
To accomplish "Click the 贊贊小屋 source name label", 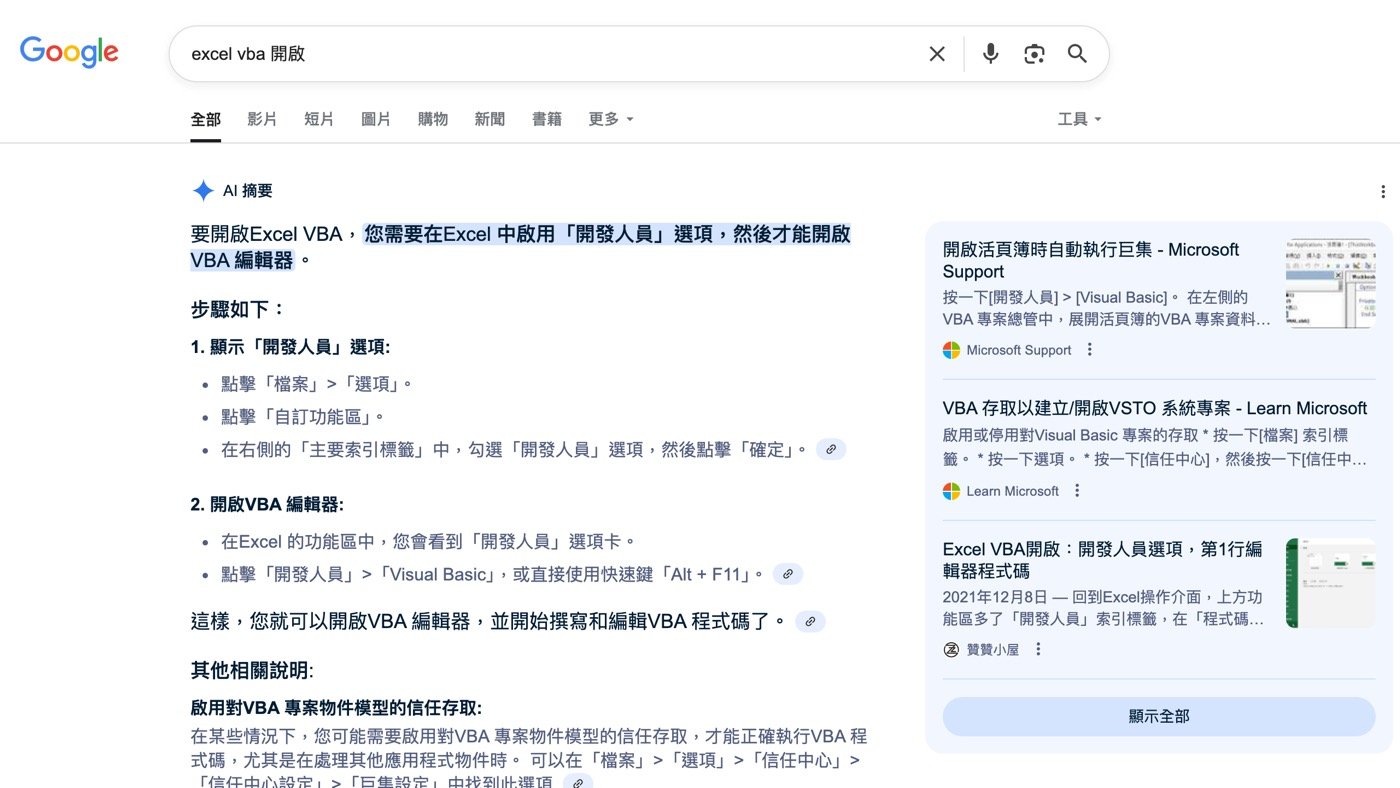I will coord(993,650).
